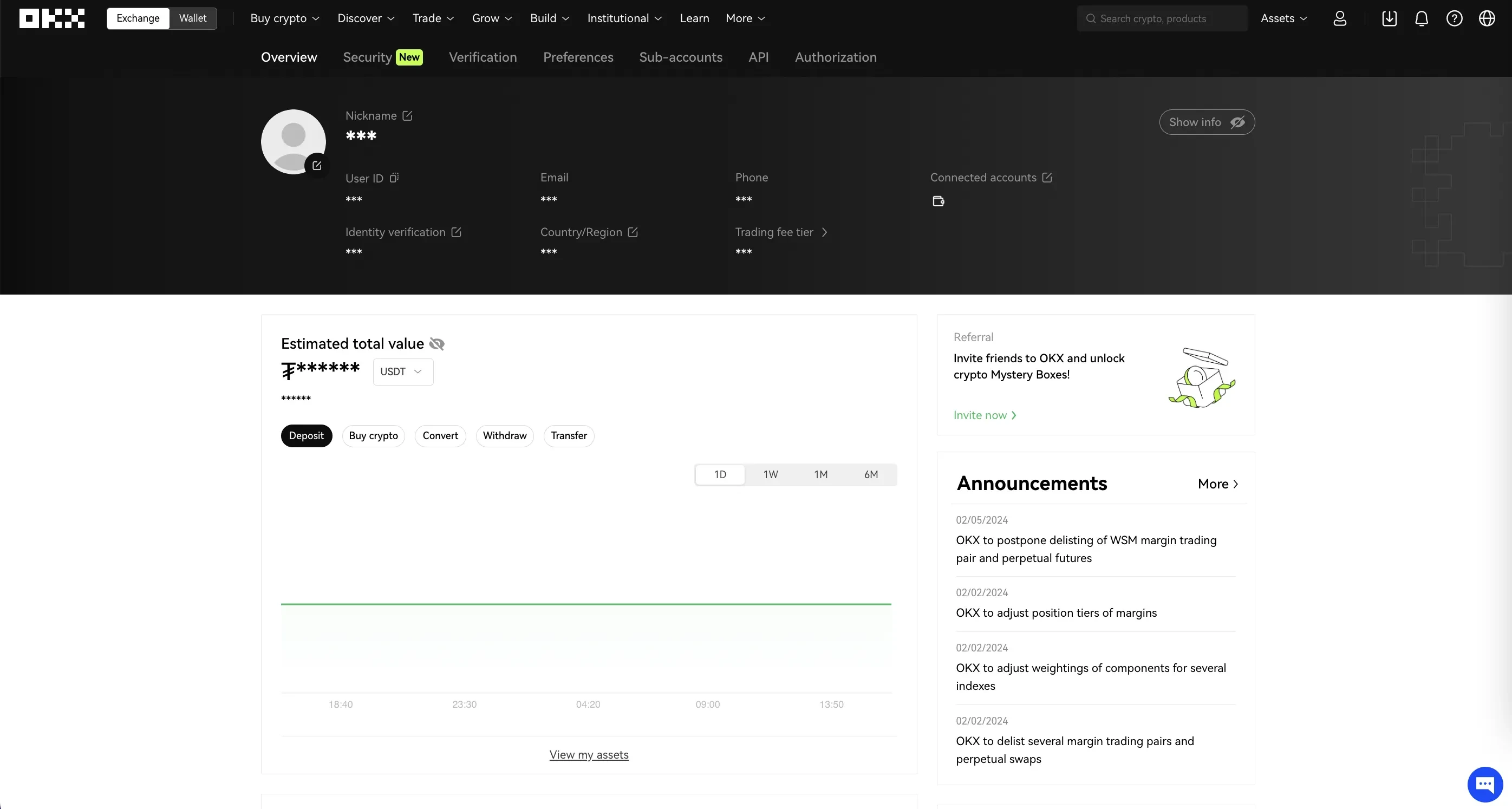
Task: Open the Preferences tab
Action: tap(578, 57)
